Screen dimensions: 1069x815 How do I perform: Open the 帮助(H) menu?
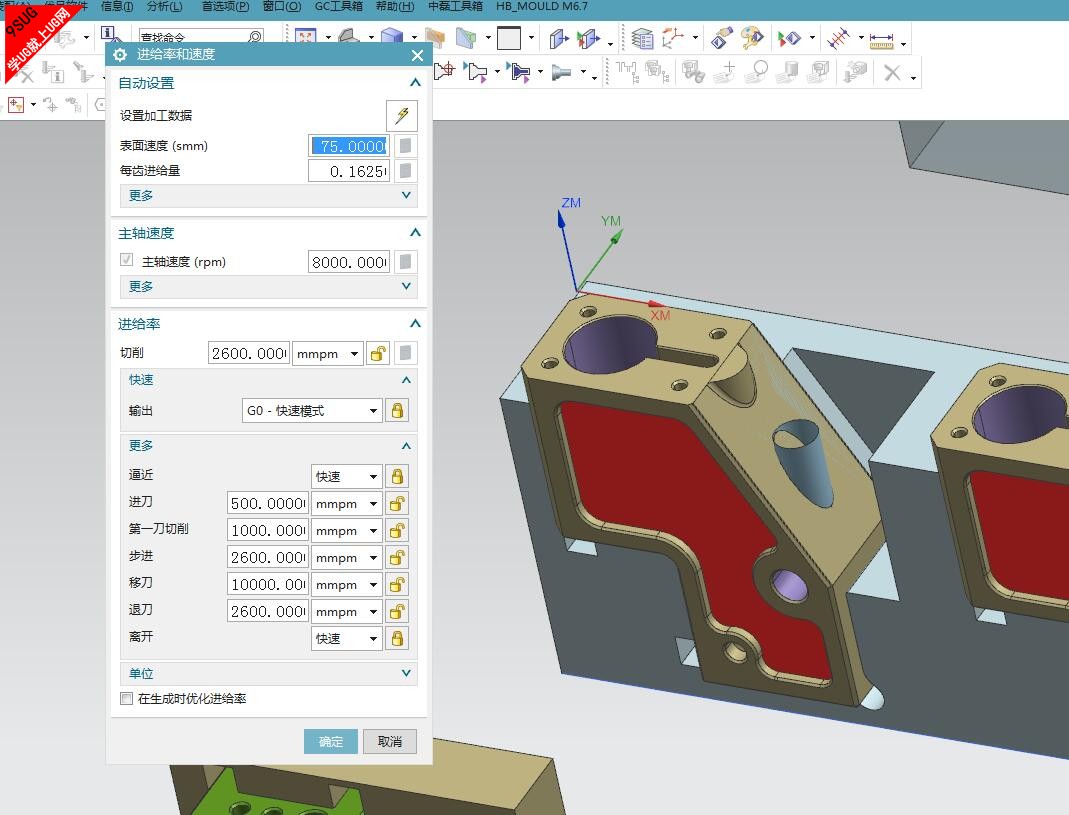point(395,7)
